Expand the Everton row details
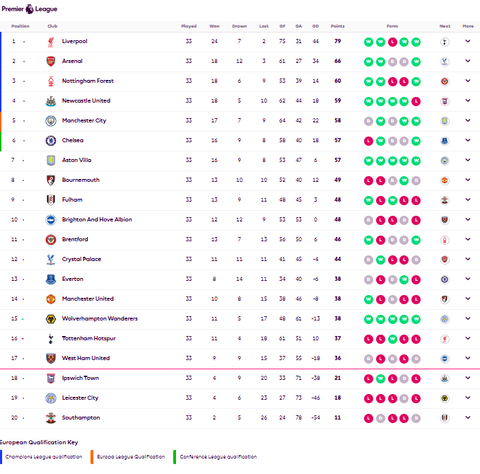Viewport: 480px width, 474px height. pos(468,279)
